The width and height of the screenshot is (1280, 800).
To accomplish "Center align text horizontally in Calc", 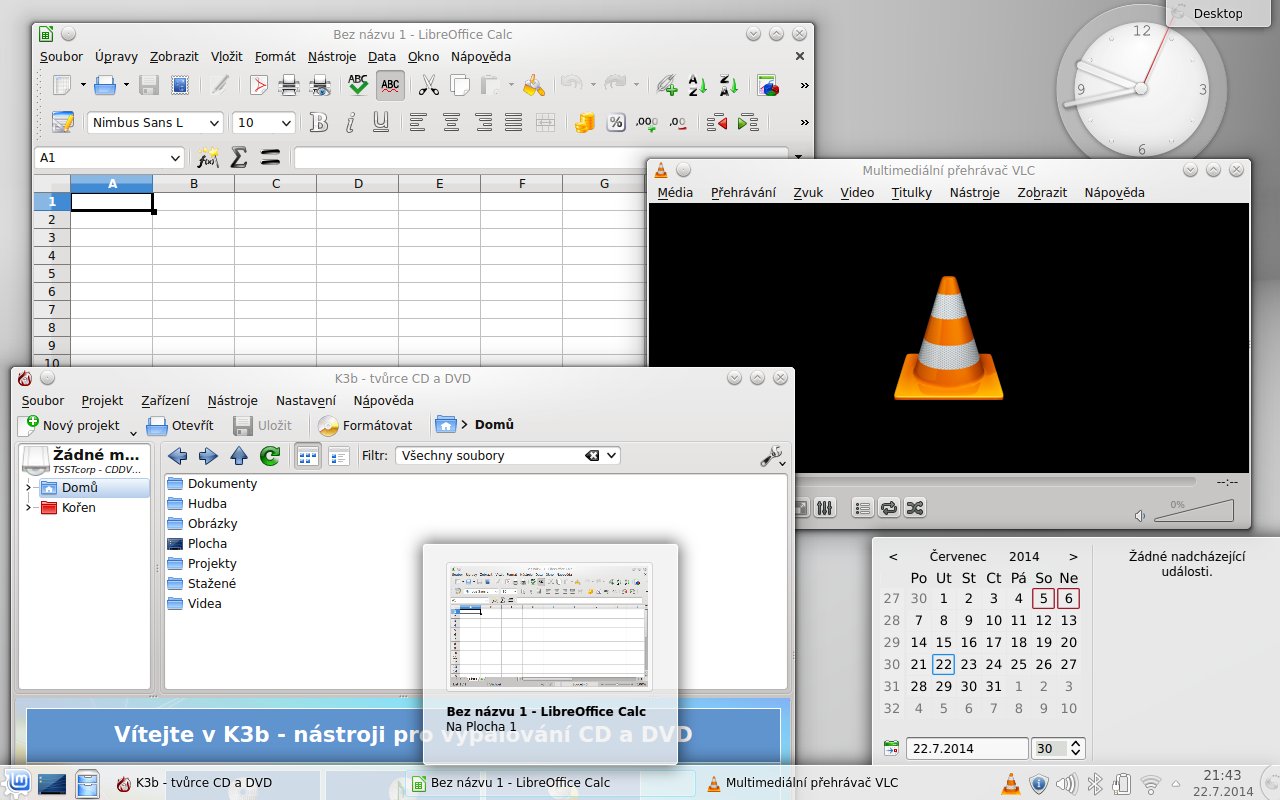I will point(451,123).
